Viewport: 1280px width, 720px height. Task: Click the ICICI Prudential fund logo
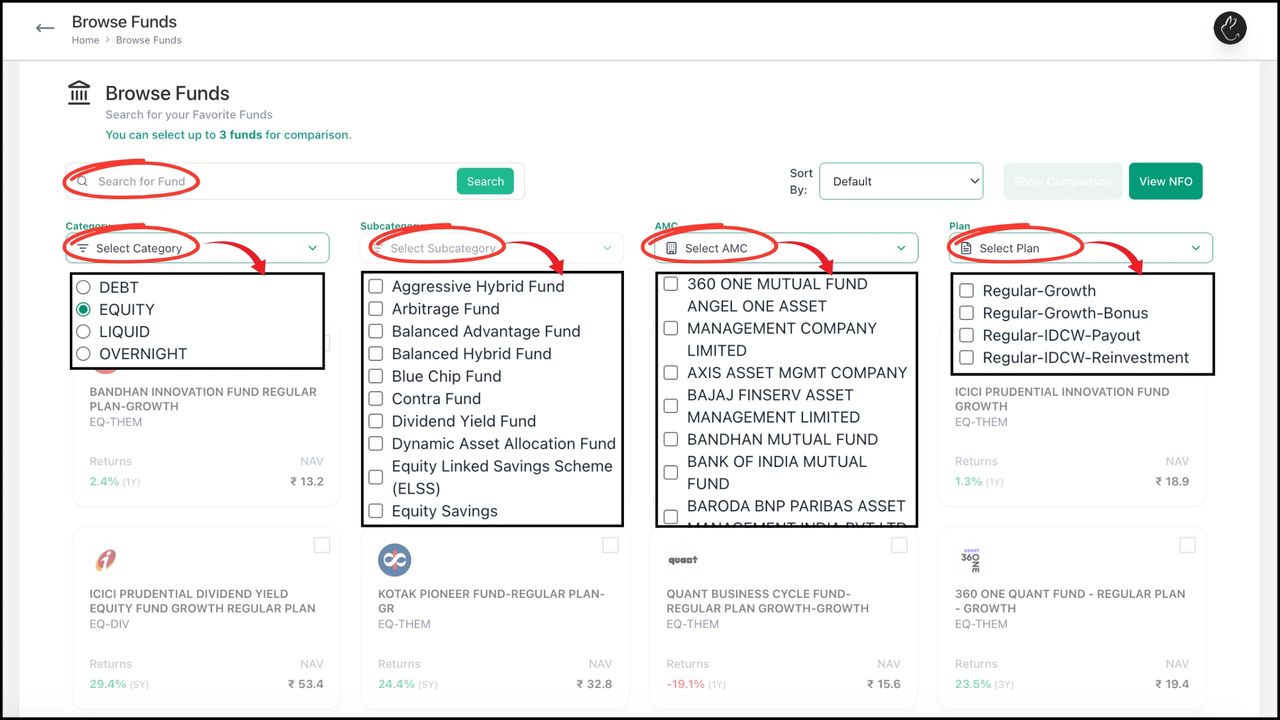[x=105, y=560]
